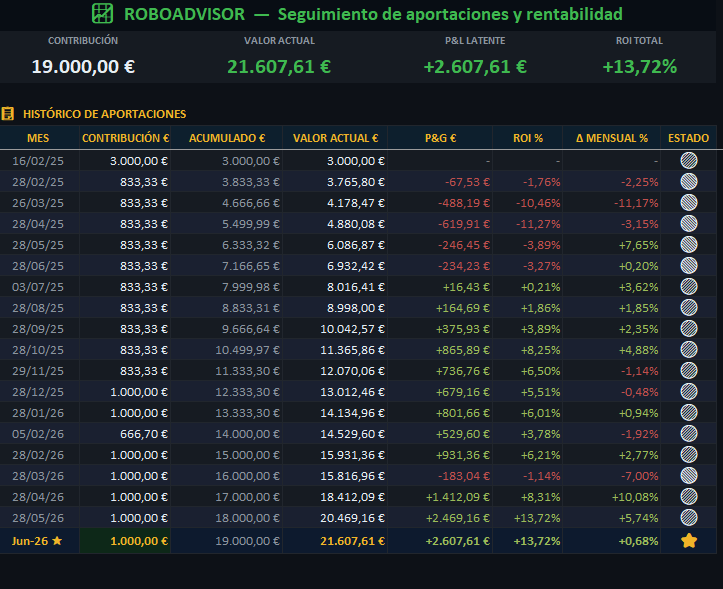The image size is (723, 589).
Task: Click the -7,00% monthly change cell
Action: pos(612,476)
